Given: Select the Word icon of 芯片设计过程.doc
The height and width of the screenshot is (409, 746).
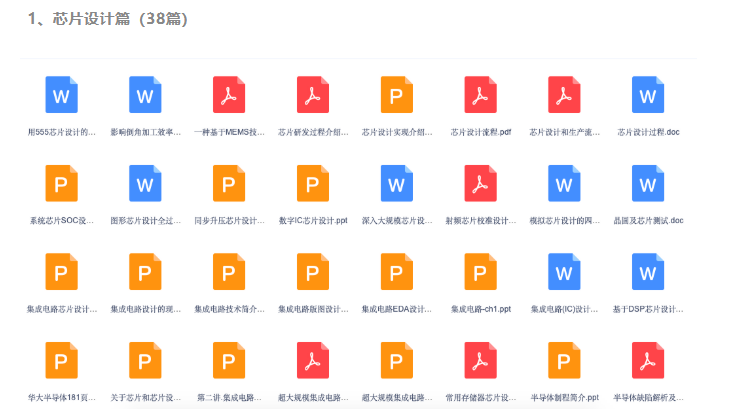Looking at the screenshot, I should pyautogui.click(x=648, y=95).
